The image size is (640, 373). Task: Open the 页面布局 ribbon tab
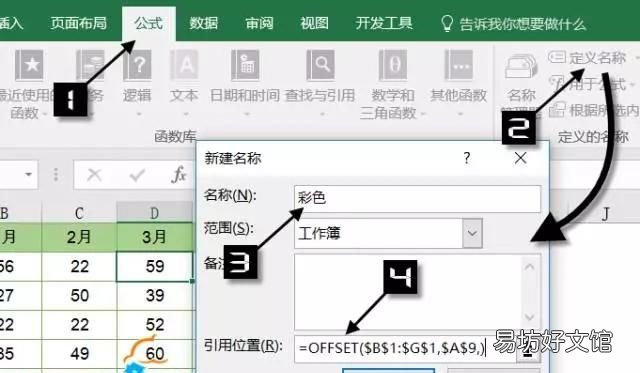coord(79,23)
